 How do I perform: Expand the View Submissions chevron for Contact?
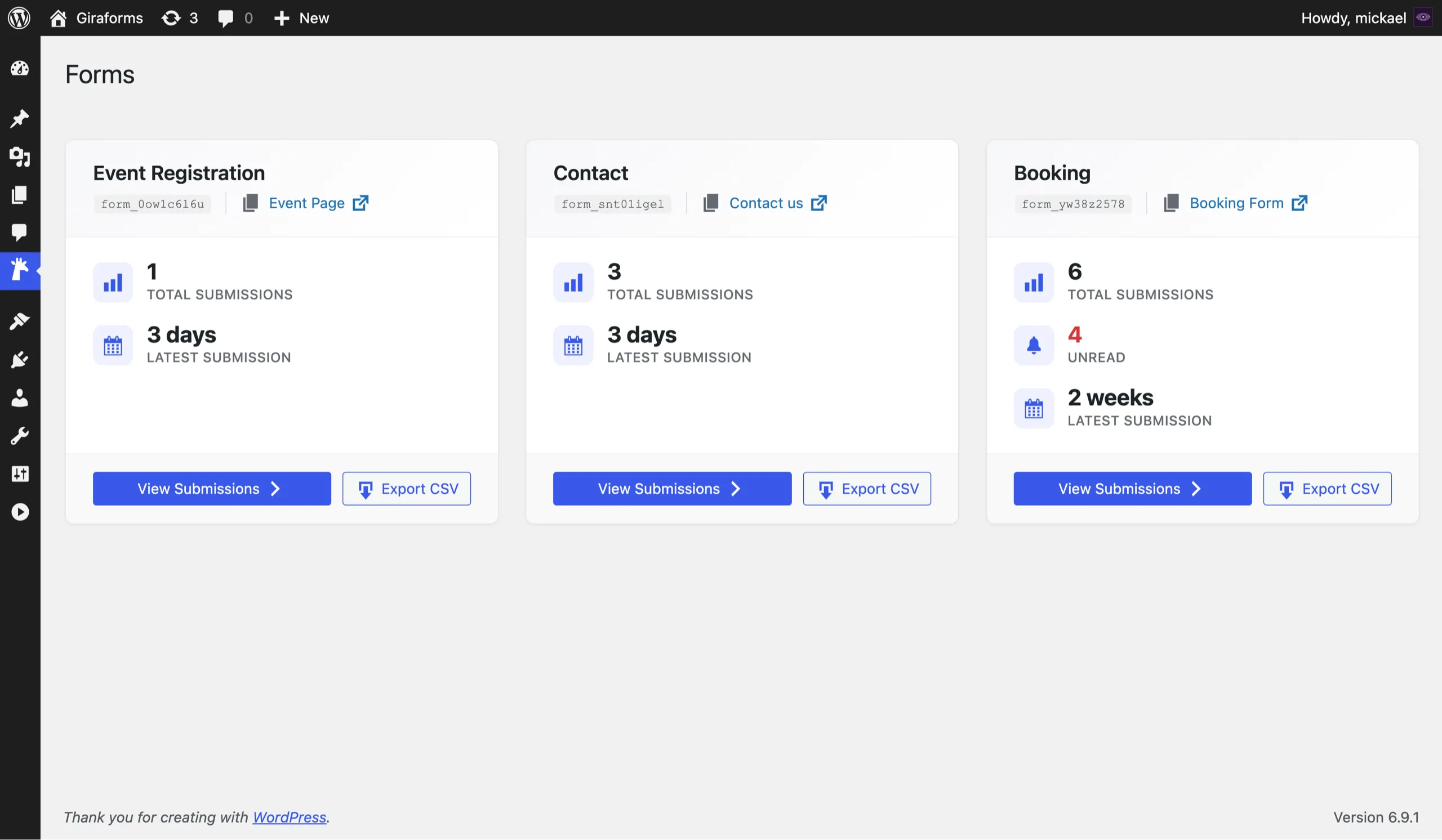736,488
